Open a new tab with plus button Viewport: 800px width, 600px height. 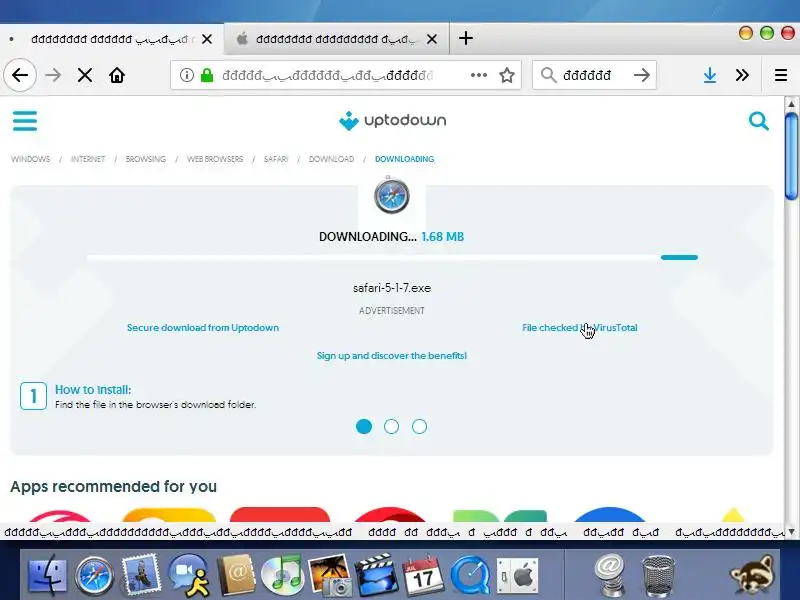pos(465,38)
